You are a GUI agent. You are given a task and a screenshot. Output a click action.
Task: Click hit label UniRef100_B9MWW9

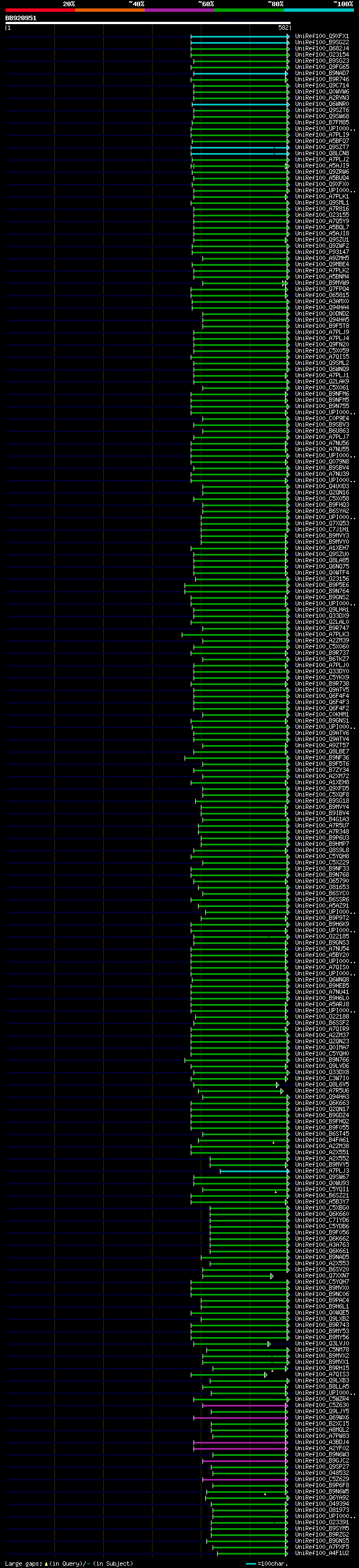[322, 283]
